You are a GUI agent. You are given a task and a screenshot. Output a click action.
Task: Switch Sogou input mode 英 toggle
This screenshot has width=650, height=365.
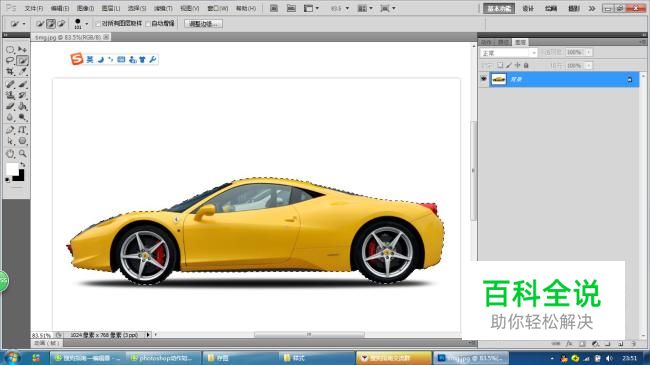[x=90, y=60]
